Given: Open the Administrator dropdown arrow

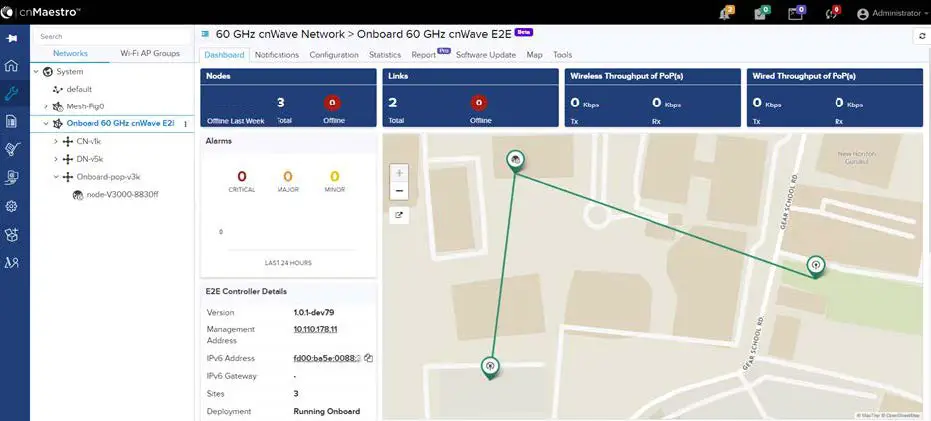Looking at the screenshot, I should (926, 14).
